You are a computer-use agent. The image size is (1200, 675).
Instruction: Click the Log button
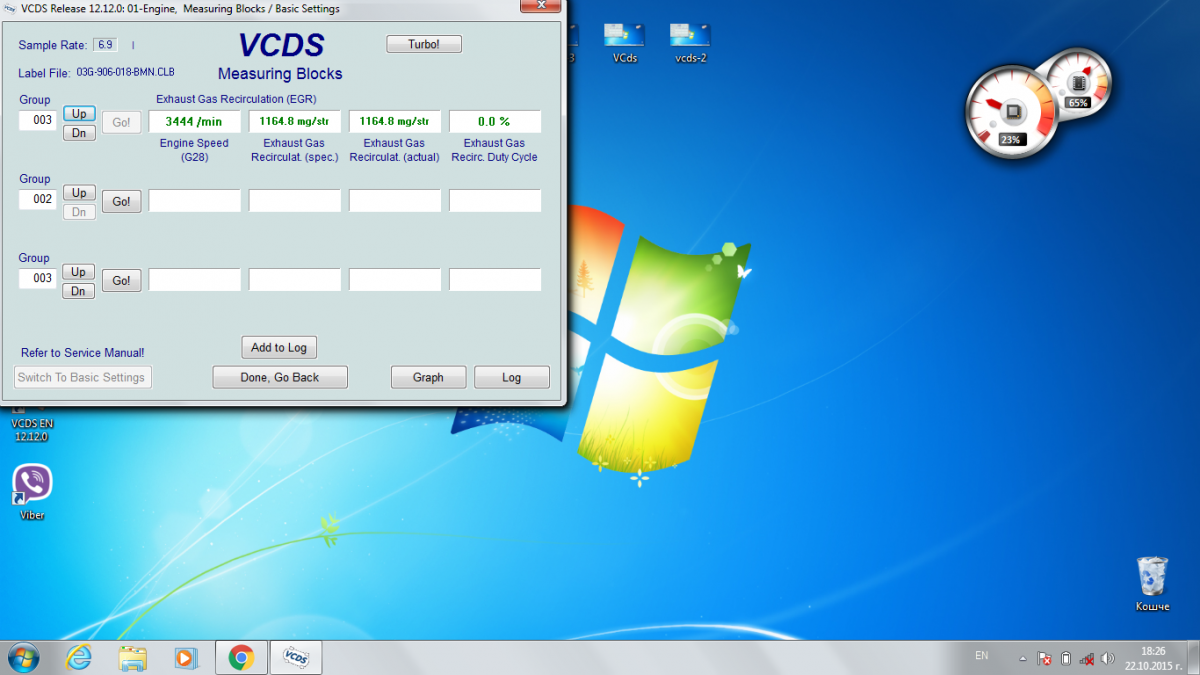coord(512,377)
